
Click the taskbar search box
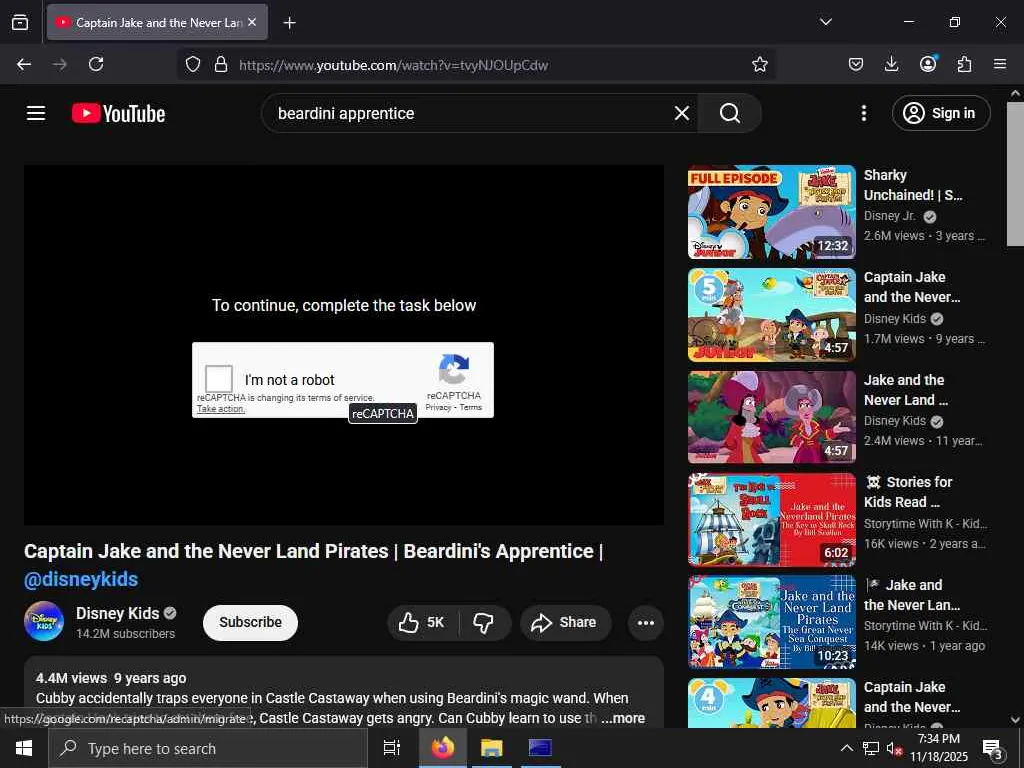point(208,748)
